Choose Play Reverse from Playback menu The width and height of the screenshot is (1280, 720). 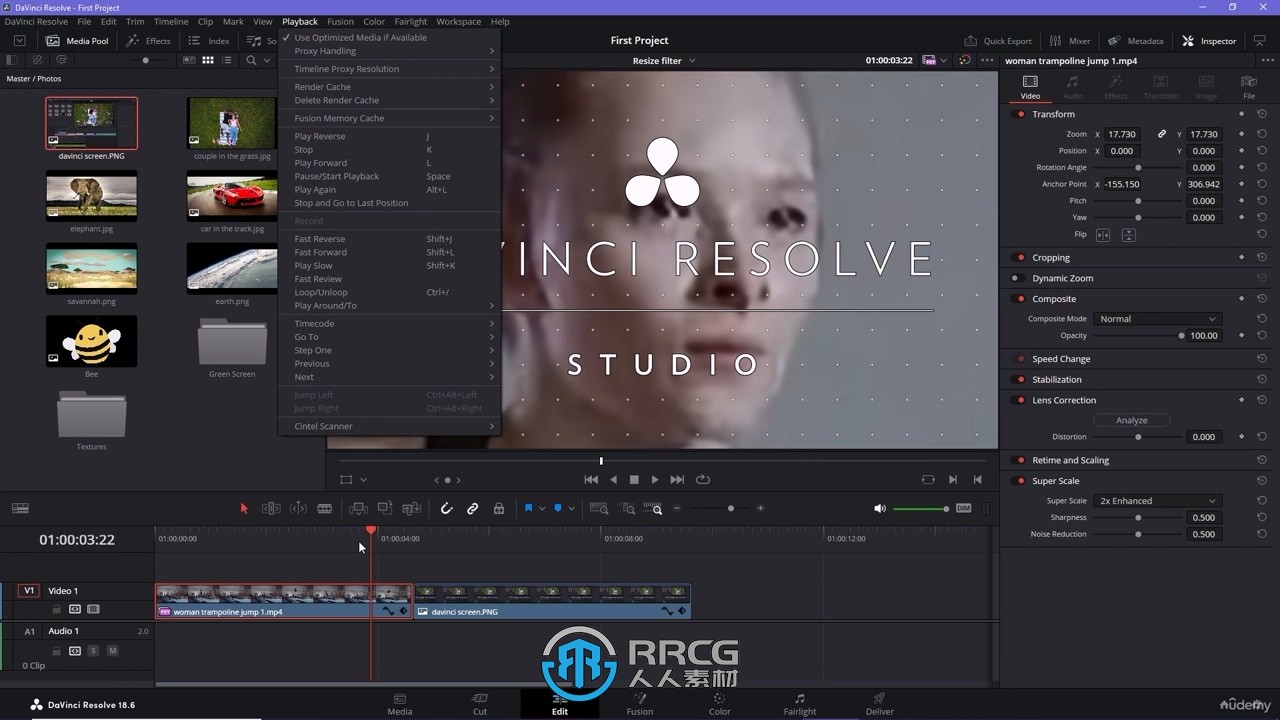(x=389, y=136)
